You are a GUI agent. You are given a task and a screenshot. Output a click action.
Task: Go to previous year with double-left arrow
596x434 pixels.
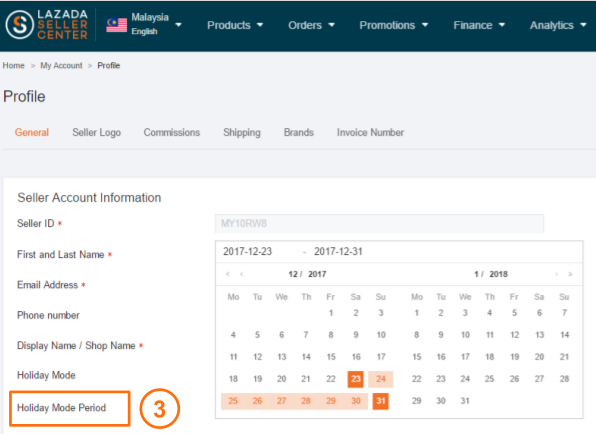[228, 274]
